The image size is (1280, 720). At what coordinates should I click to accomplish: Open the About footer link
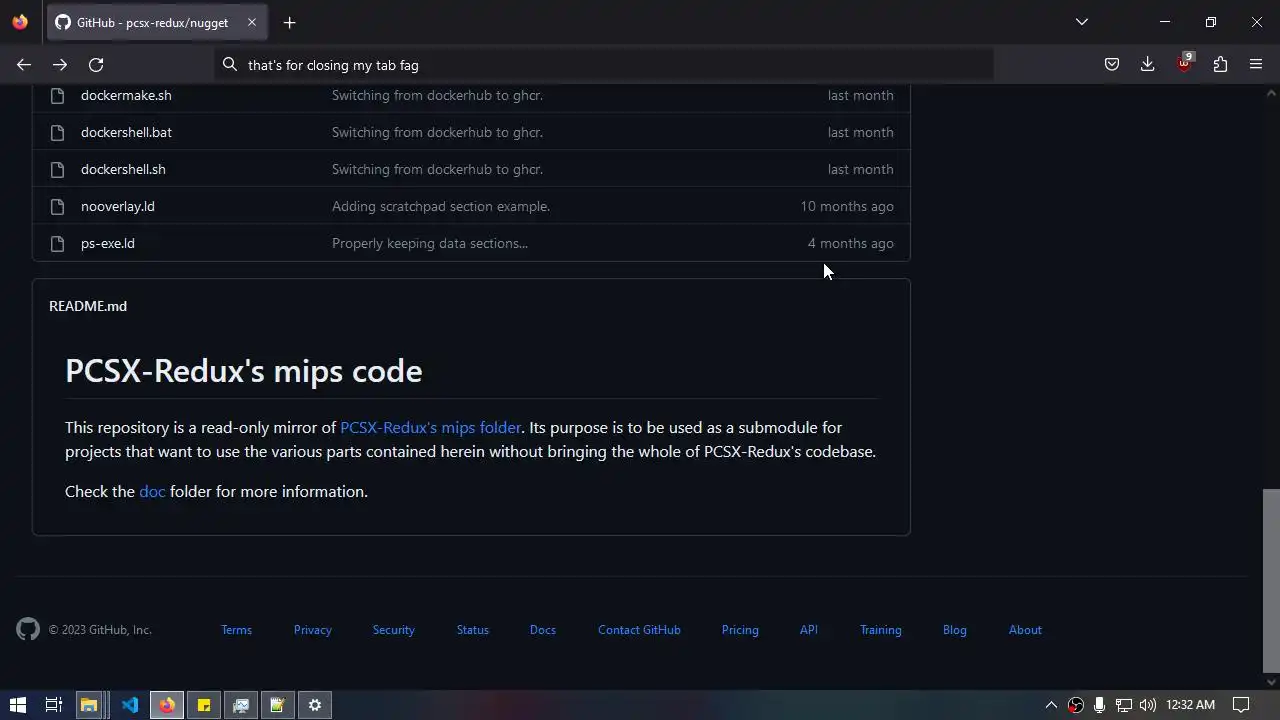1025,630
